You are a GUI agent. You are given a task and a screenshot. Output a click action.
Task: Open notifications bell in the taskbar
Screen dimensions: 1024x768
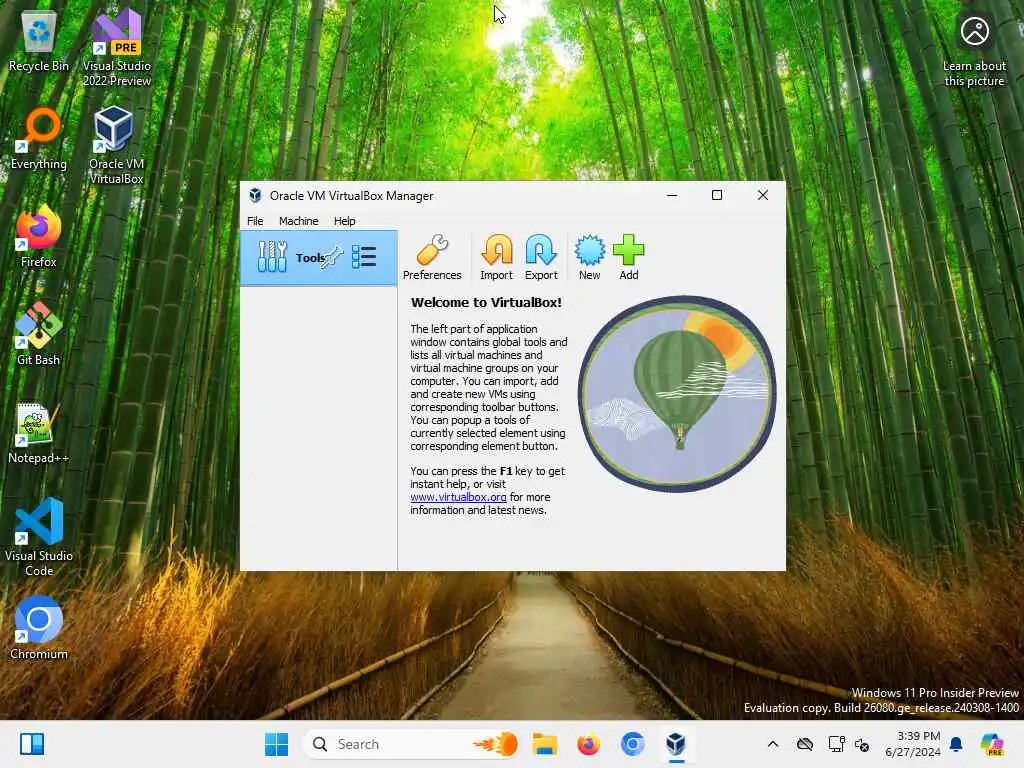point(956,744)
